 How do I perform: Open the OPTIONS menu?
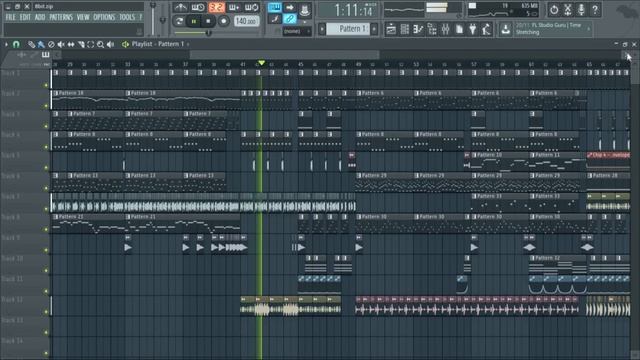point(104,17)
